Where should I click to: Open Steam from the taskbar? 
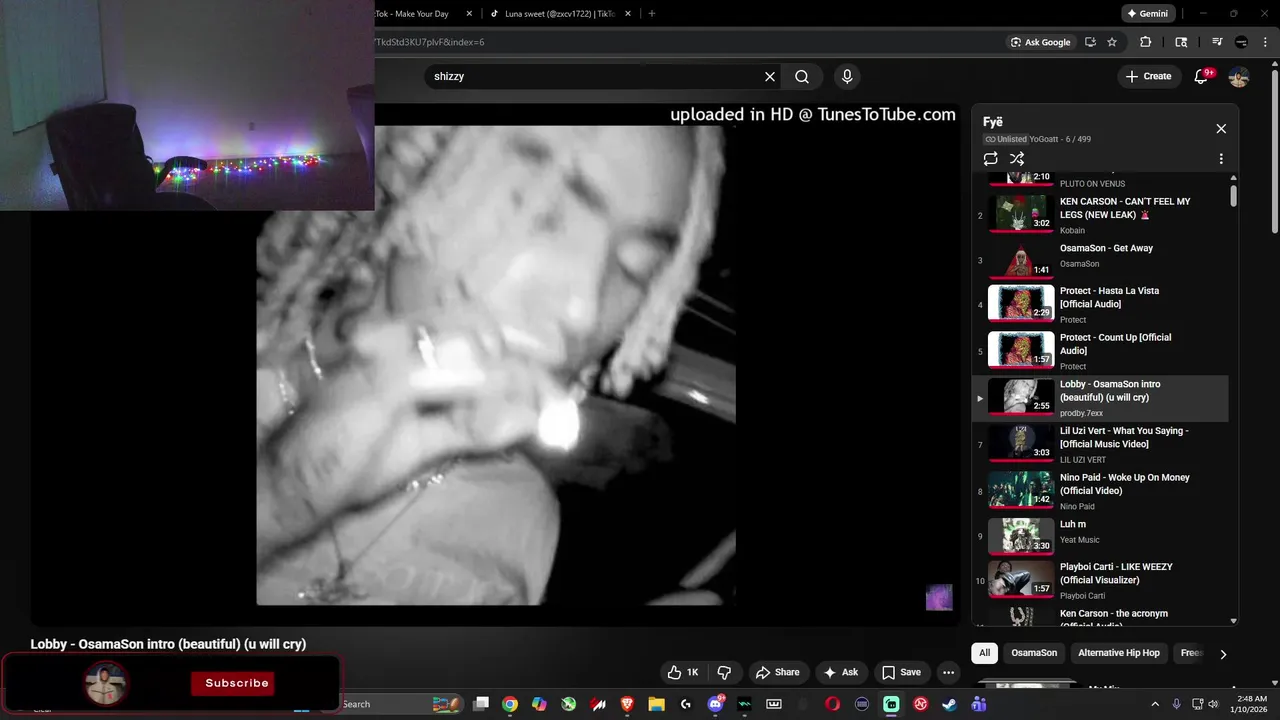pyautogui.click(x=949, y=704)
